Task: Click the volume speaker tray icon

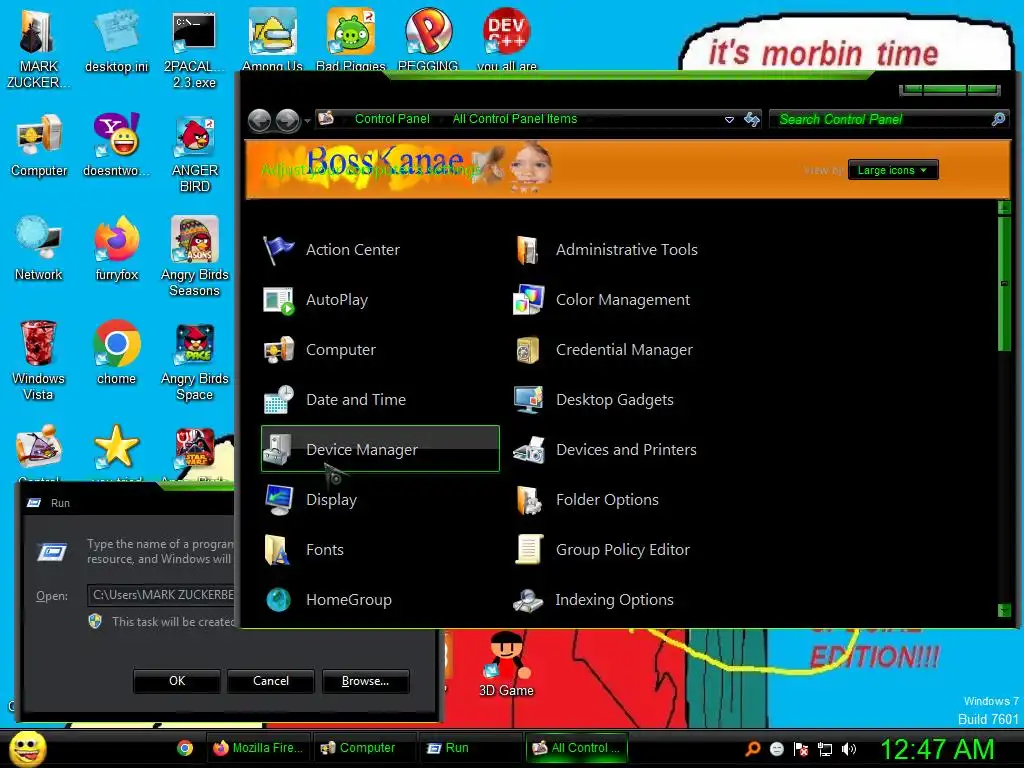Action: coord(849,749)
